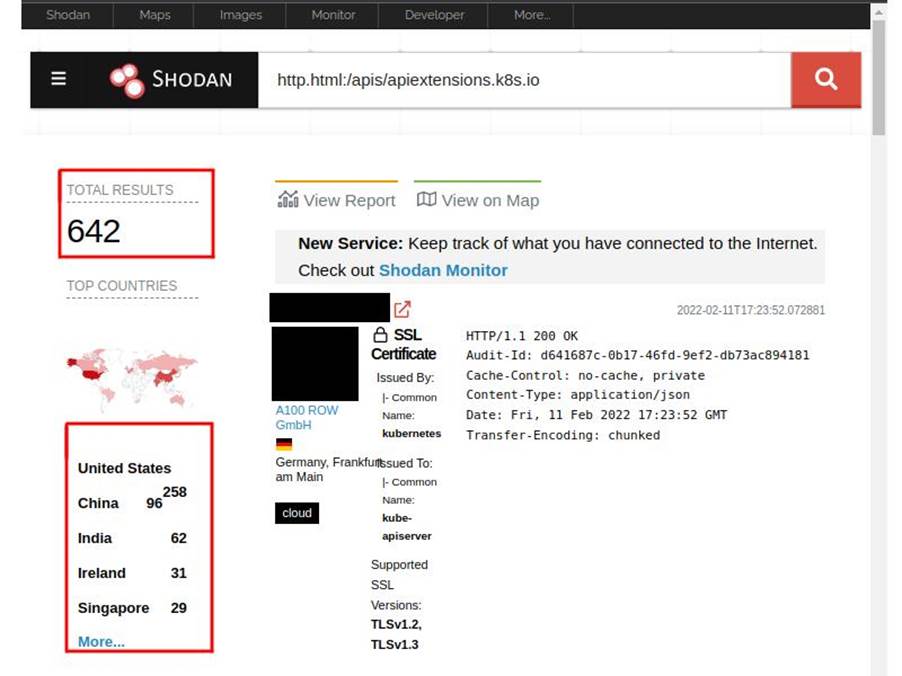Open the Shodan tab in top navigation
Viewport: 902px width, 676px height.
coord(68,15)
